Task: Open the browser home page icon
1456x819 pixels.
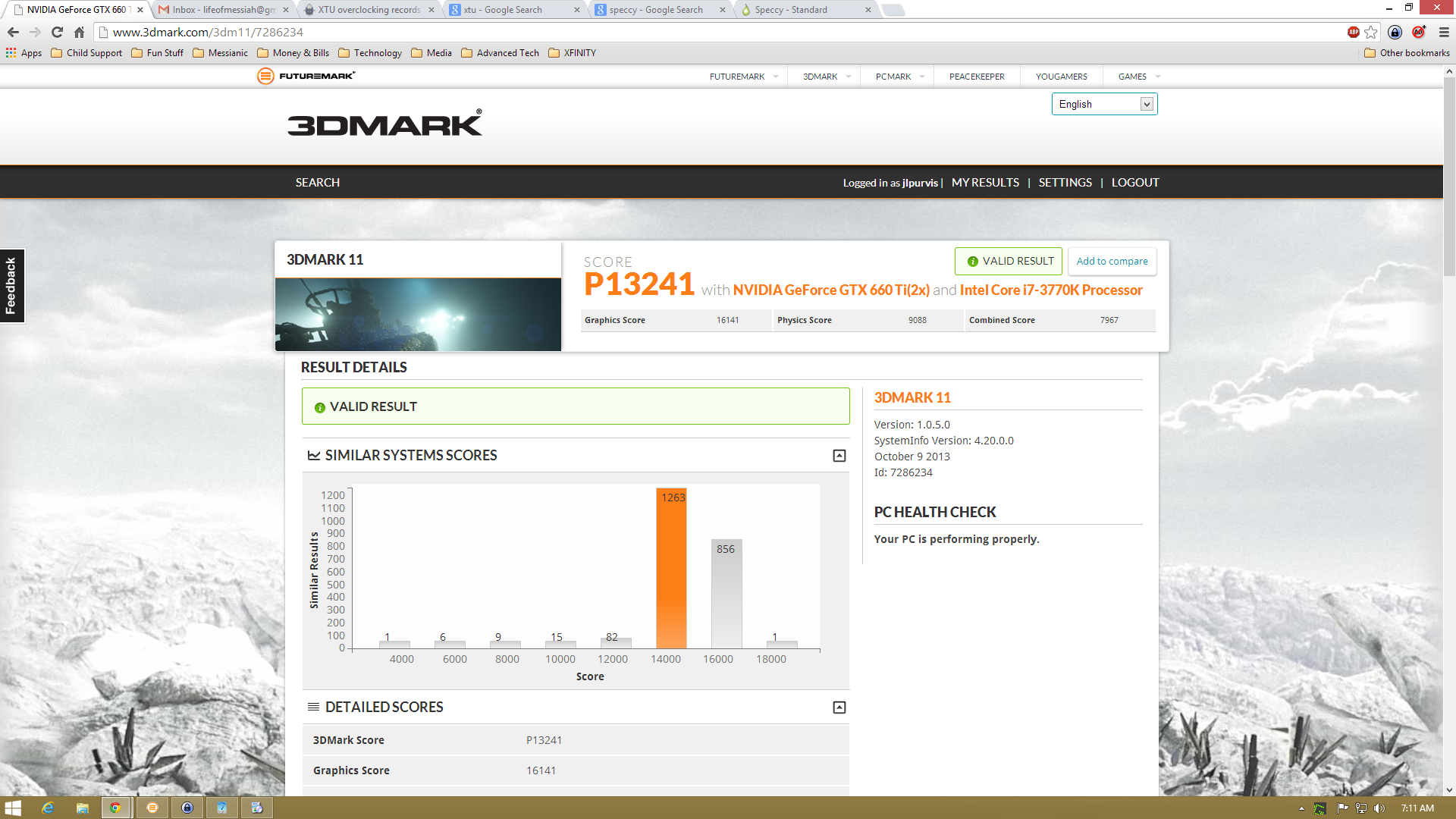Action: (79, 32)
